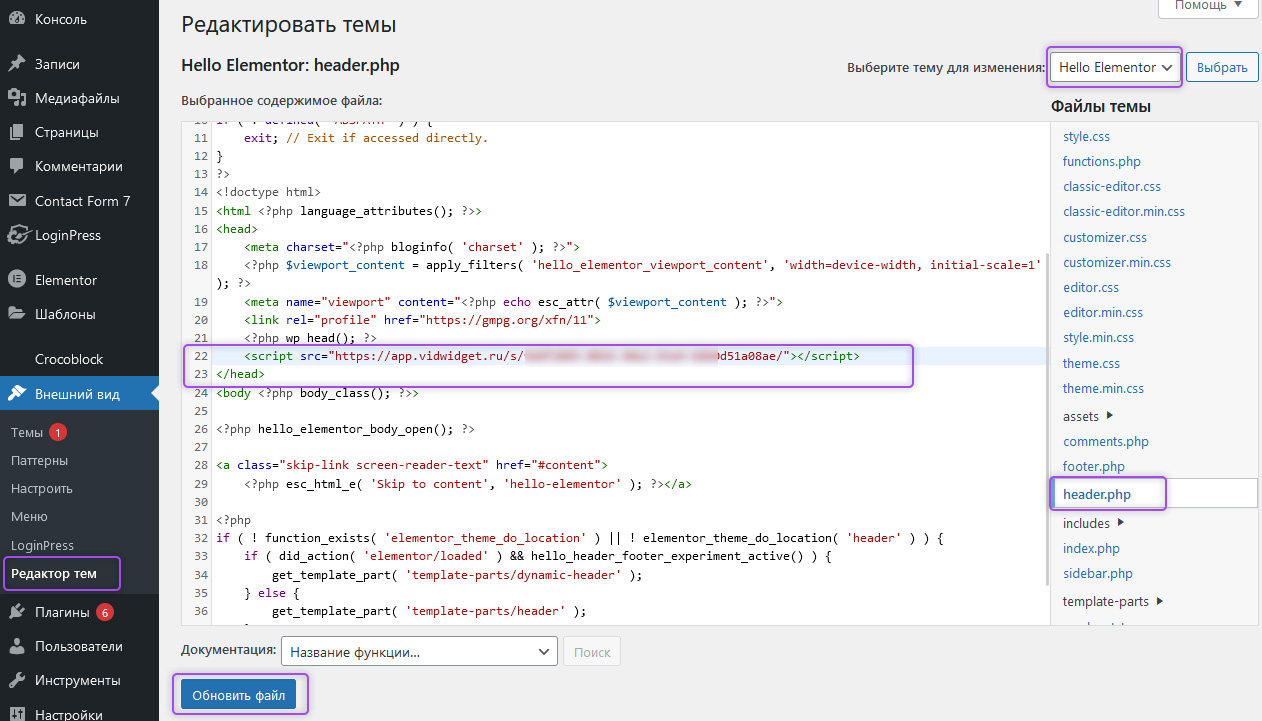Image resolution: width=1262 pixels, height=721 pixels.
Task: Click the Настройки settings icon
Action: click(x=17, y=714)
